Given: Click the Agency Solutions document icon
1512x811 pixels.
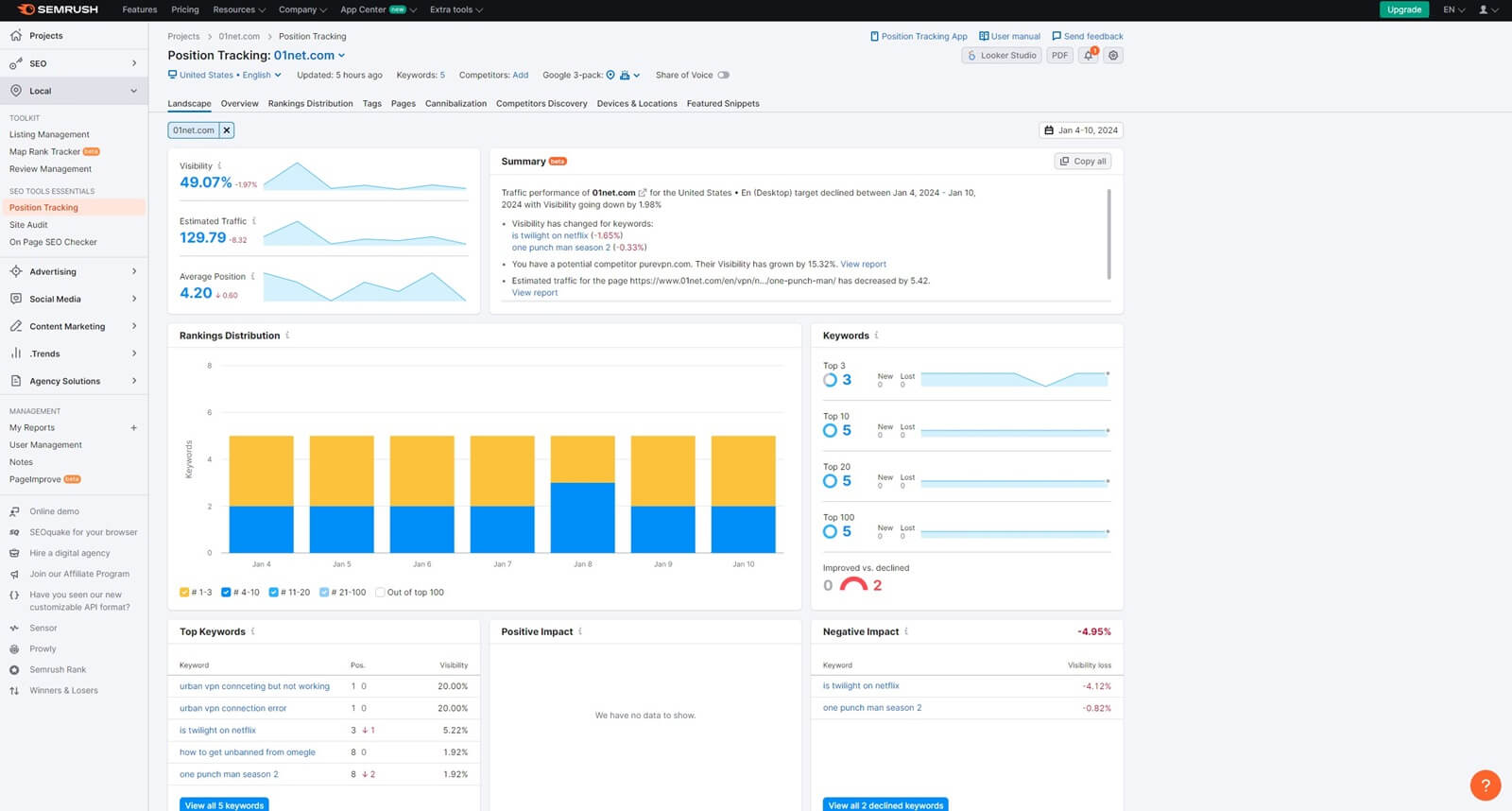Looking at the screenshot, I should coord(16,381).
